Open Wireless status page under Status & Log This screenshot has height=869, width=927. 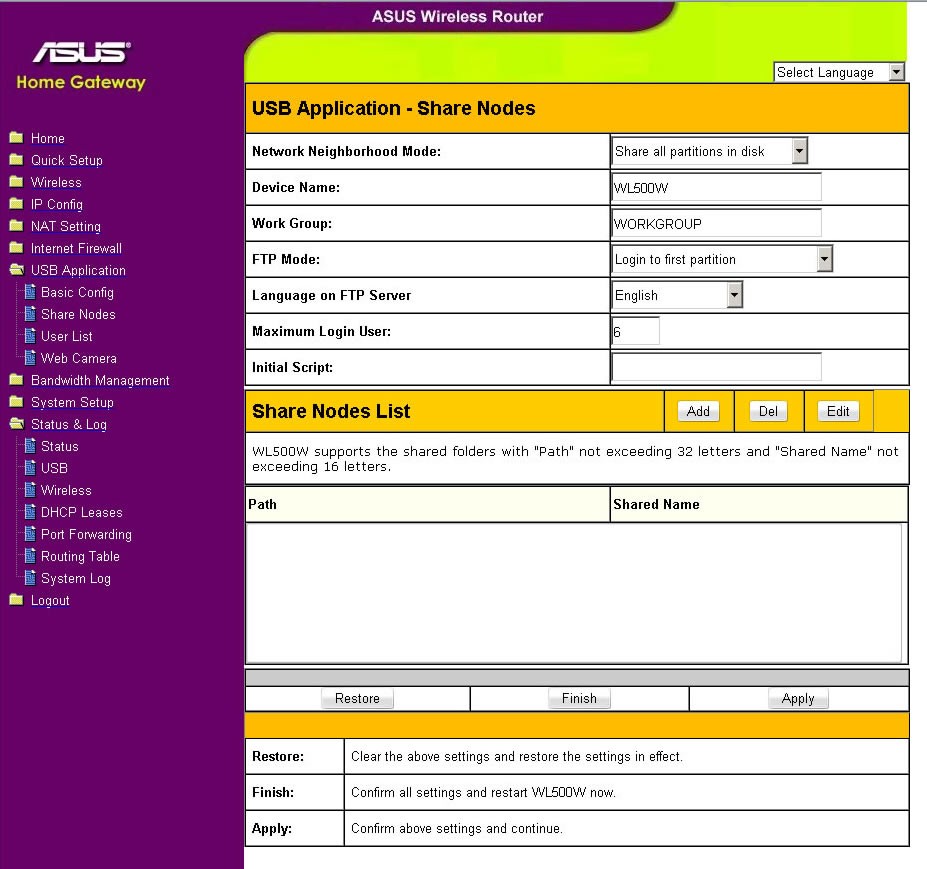click(66, 490)
